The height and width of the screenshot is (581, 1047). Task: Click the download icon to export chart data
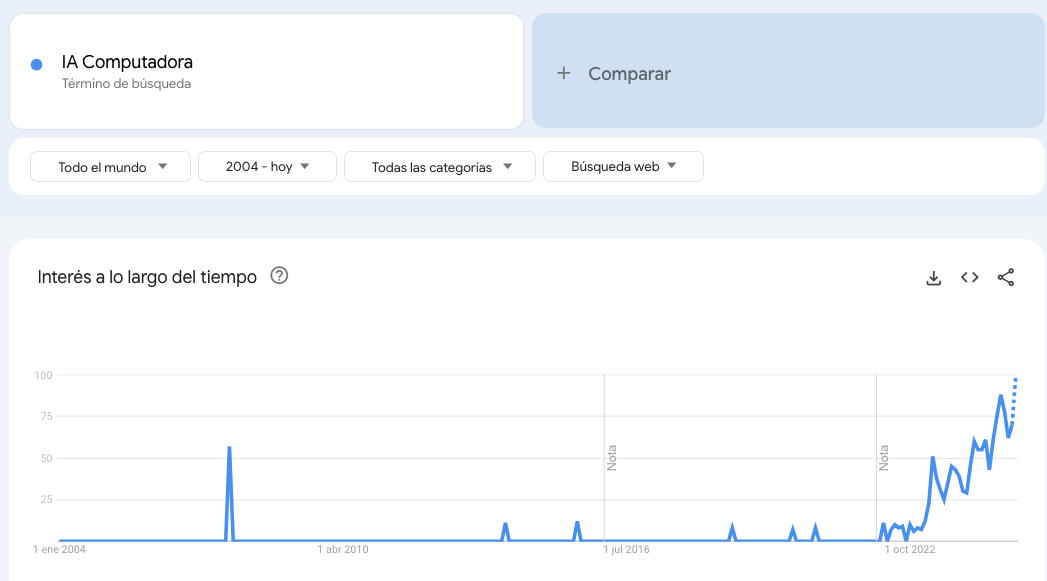click(x=933, y=277)
